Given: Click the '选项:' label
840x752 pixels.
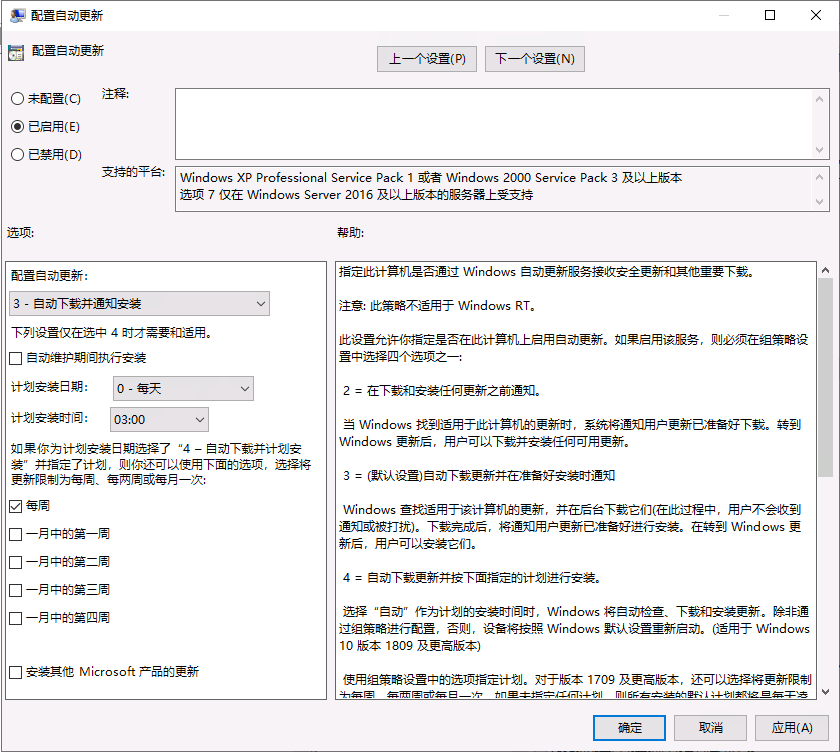Looking at the screenshot, I should 20,232.
